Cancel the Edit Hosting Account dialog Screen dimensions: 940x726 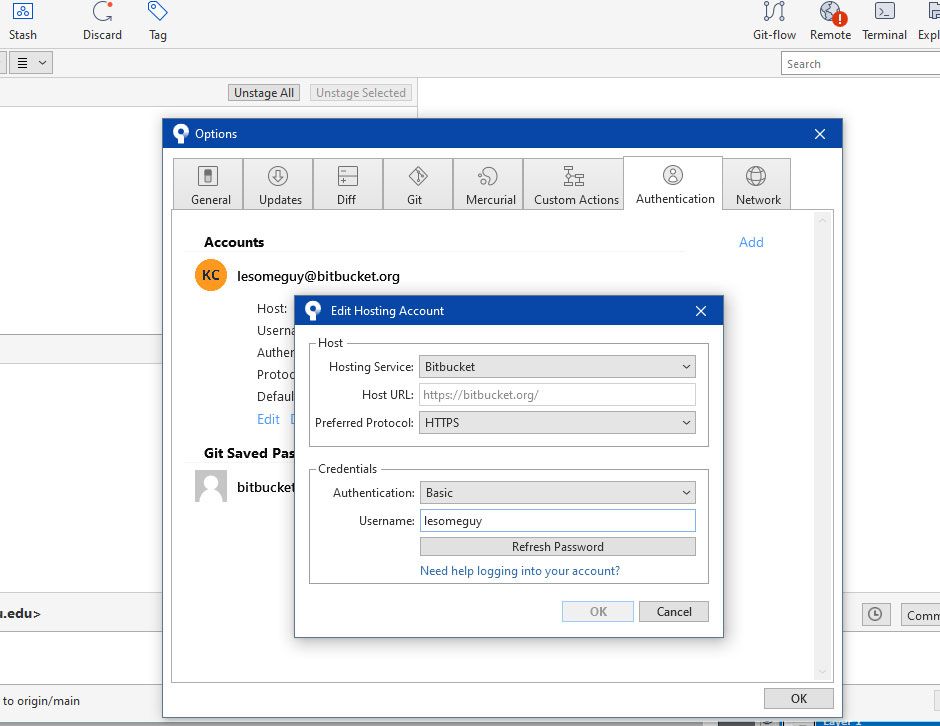point(674,611)
